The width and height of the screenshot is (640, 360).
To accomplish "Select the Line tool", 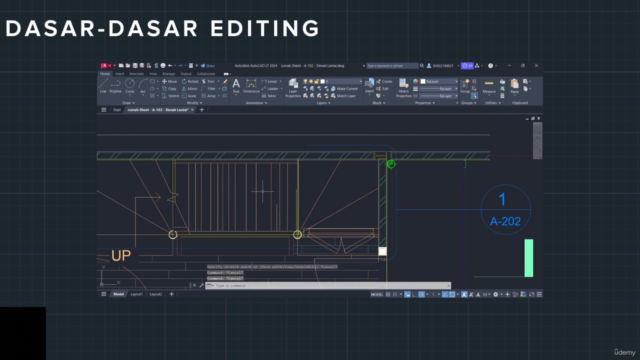I will pos(103,86).
